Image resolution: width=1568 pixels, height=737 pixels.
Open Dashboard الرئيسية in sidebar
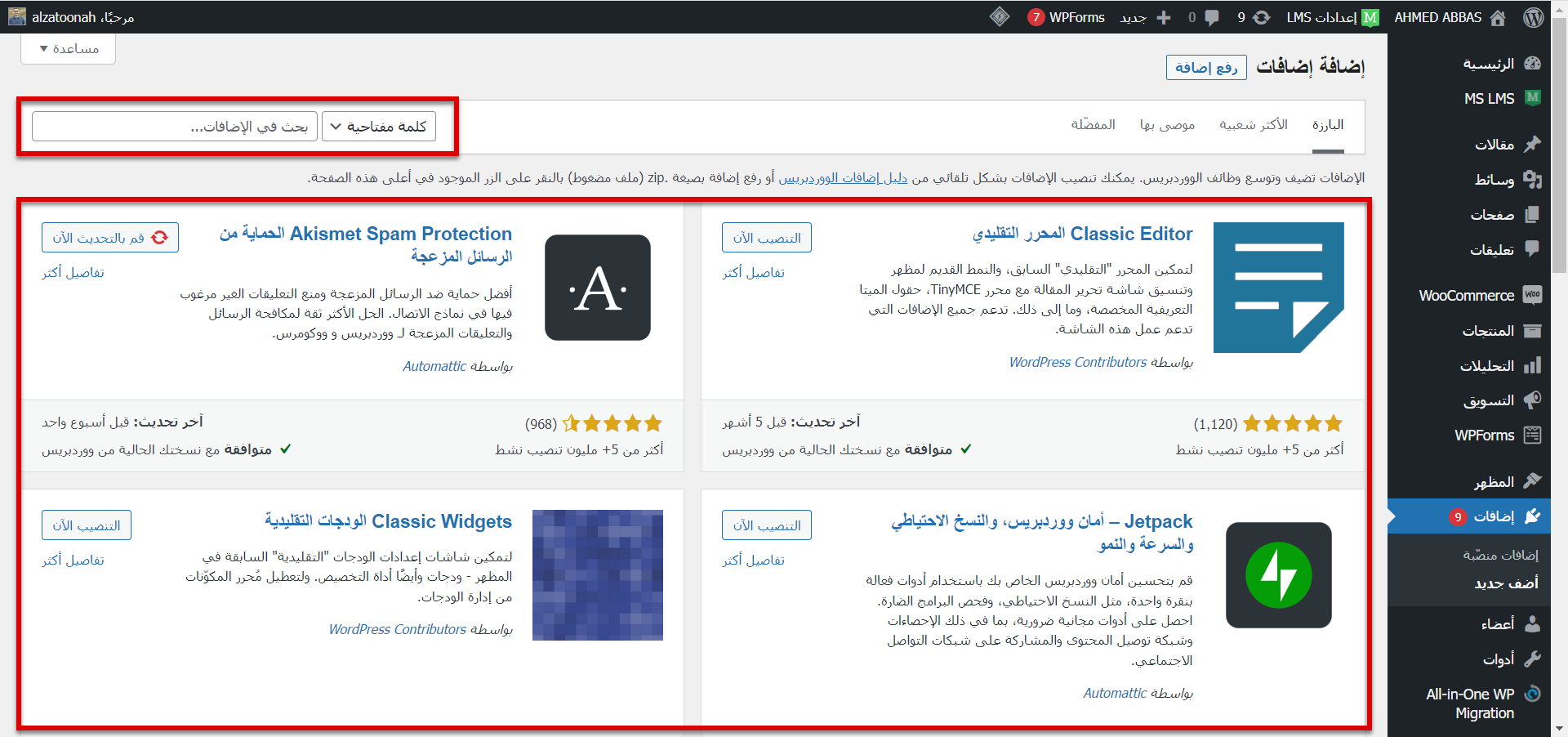1501,64
